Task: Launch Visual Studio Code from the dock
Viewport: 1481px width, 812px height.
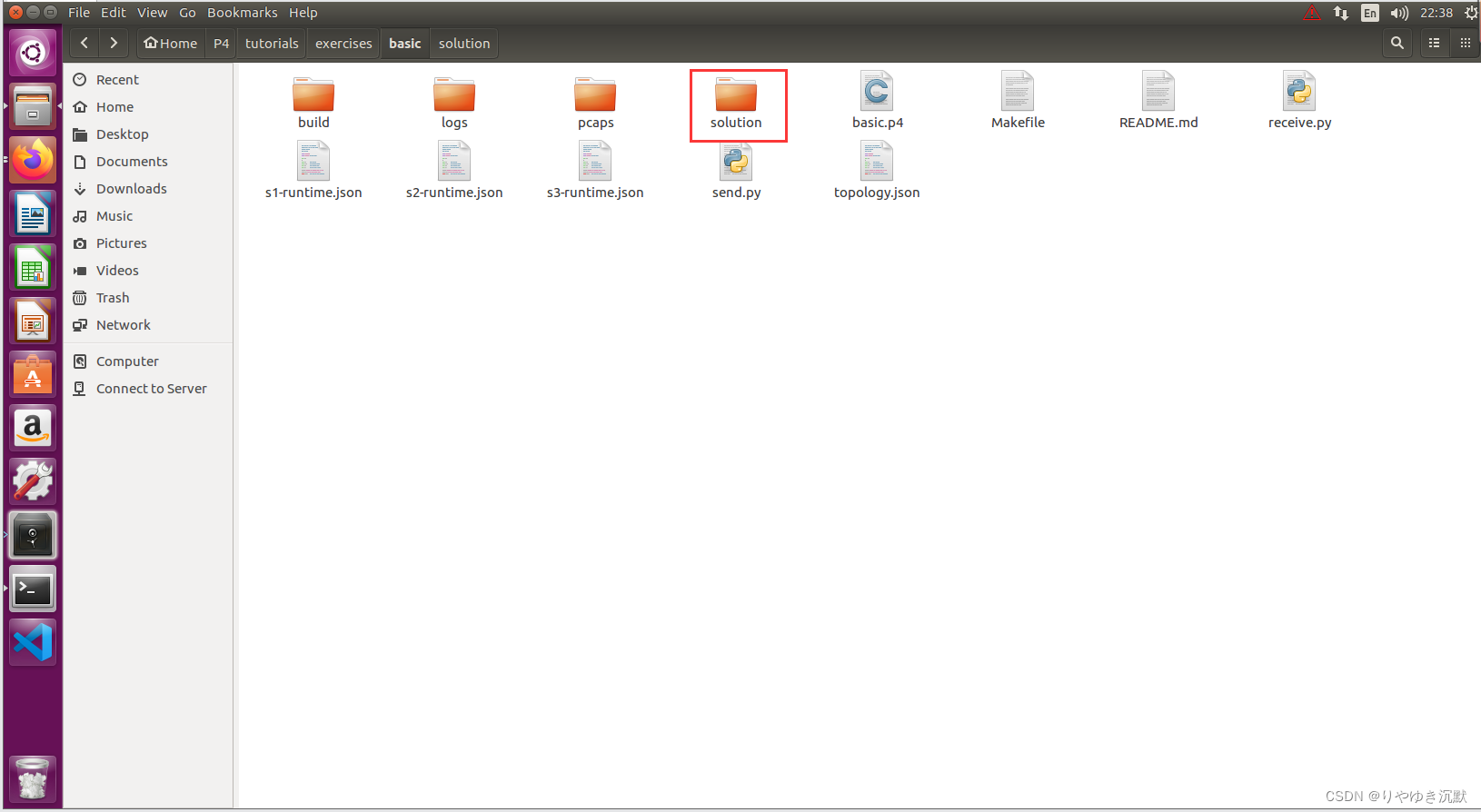Action: point(33,643)
